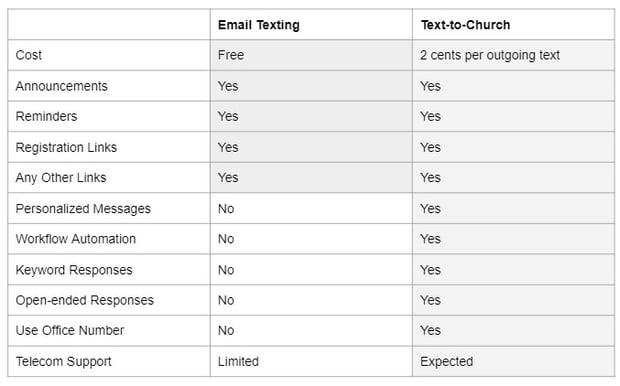Click No in the Personalized Messages row
Viewport: 620px width, 386px height.
[x=226, y=208]
